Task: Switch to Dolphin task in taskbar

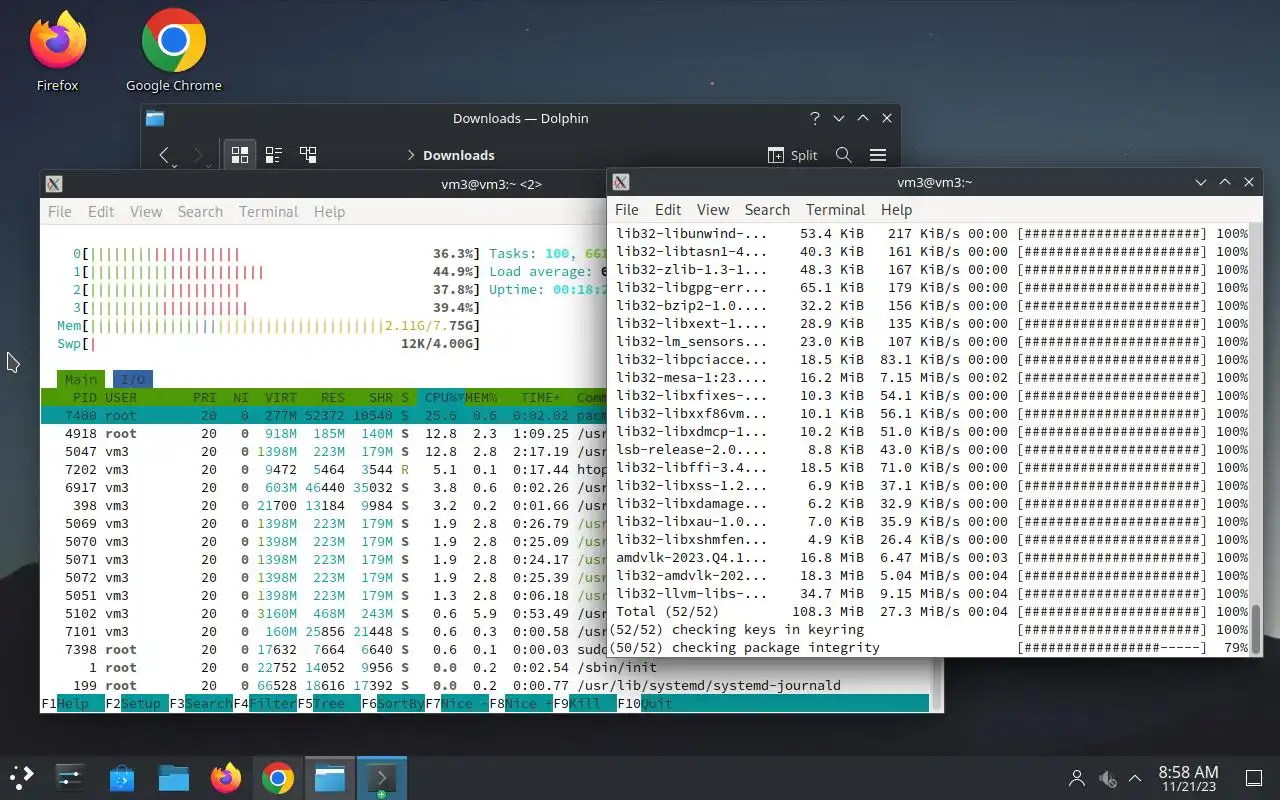Action: coord(330,777)
